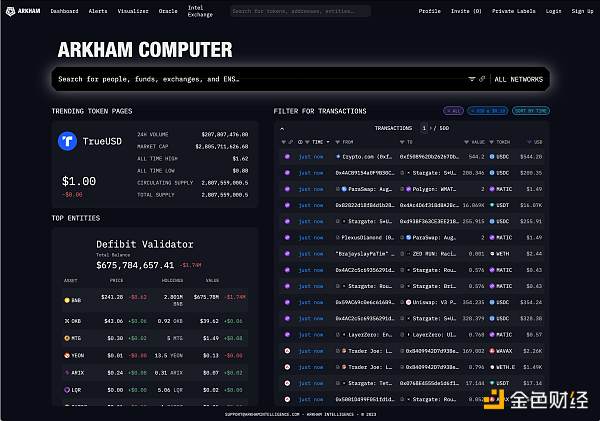Focus the top search tokens field
The image size is (600, 421).
(x=300, y=11)
